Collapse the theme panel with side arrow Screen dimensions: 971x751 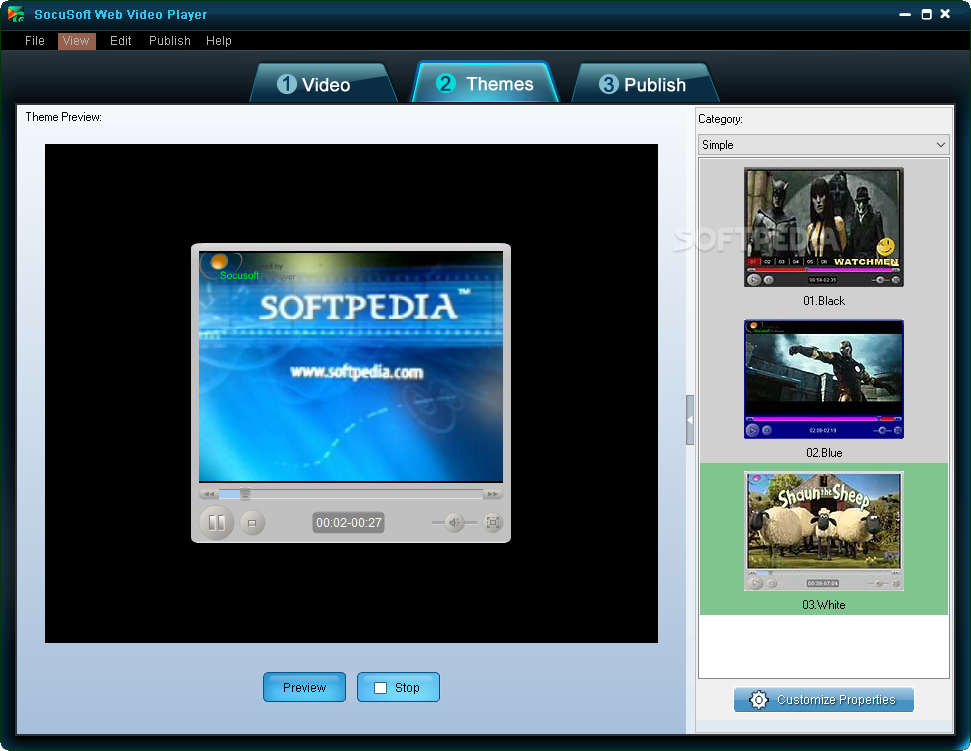pos(690,420)
